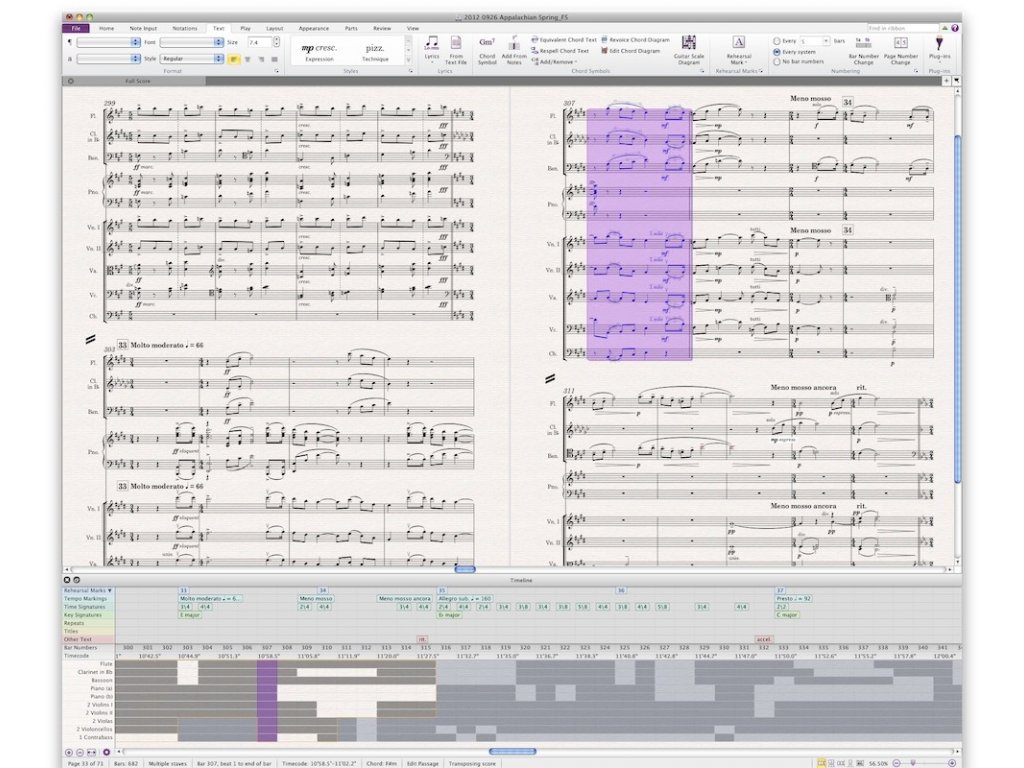Click the Meno mosso ancora marker
The image size is (1024, 768).
405,599
